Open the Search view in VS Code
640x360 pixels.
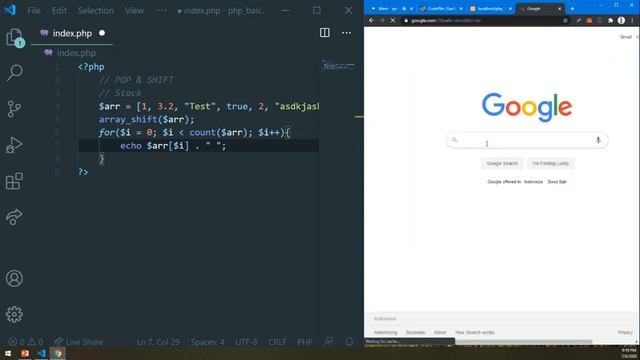click(x=15, y=73)
